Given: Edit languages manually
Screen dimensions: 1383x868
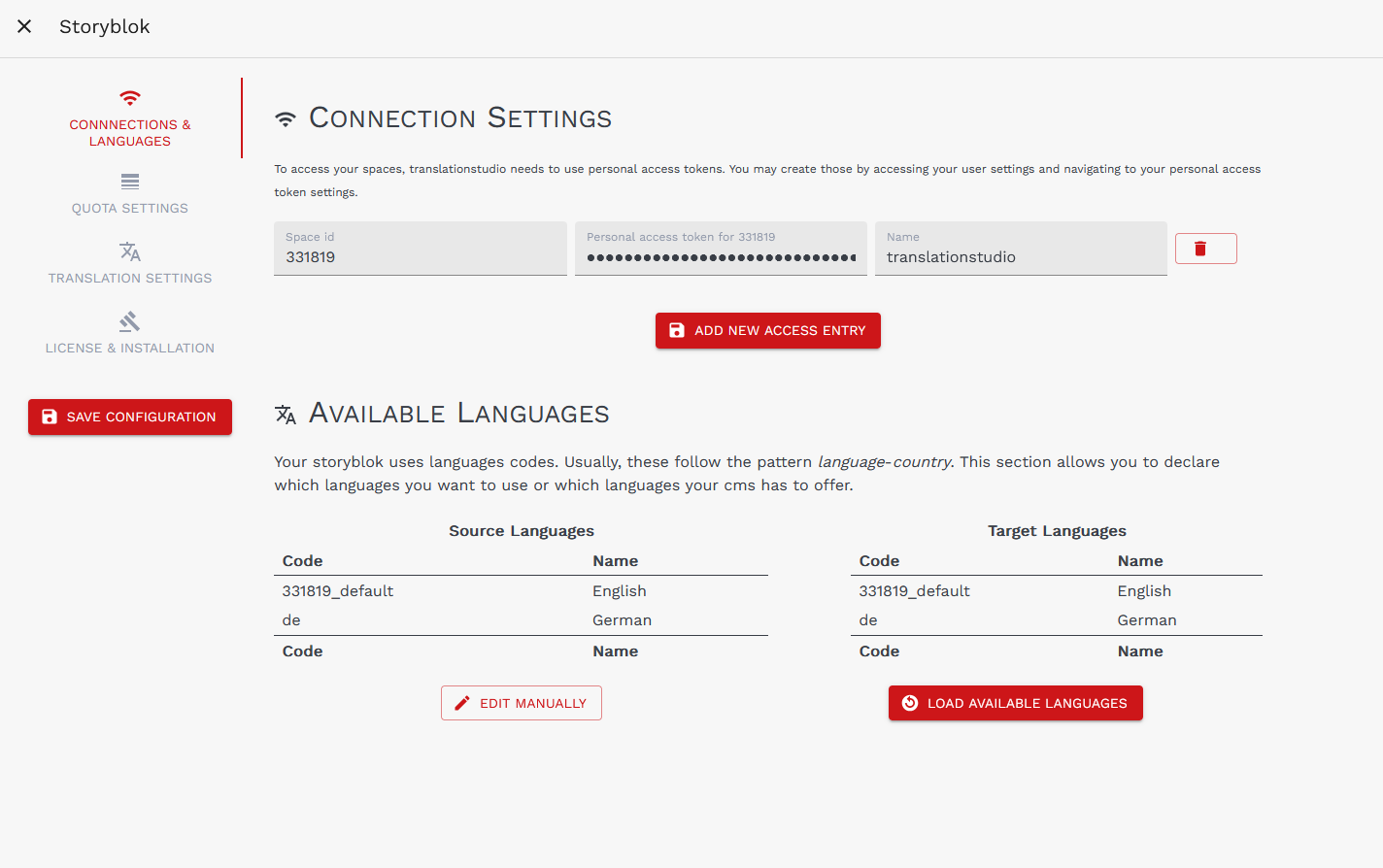Looking at the screenshot, I should coord(522,703).
